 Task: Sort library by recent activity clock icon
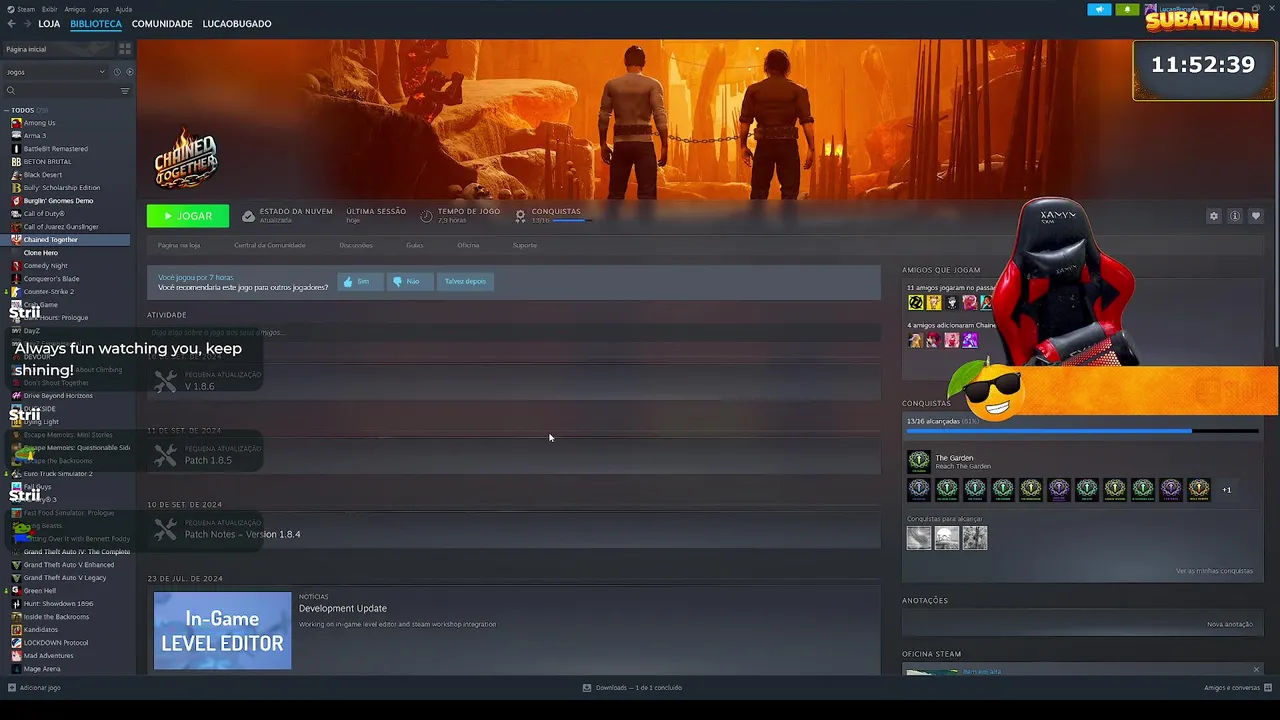(x=117, y=72)
